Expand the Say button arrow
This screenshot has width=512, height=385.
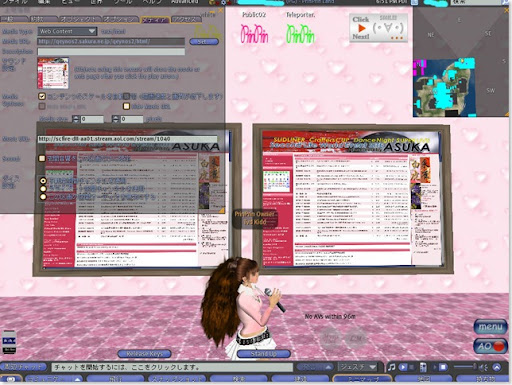[x=328, y=367]
